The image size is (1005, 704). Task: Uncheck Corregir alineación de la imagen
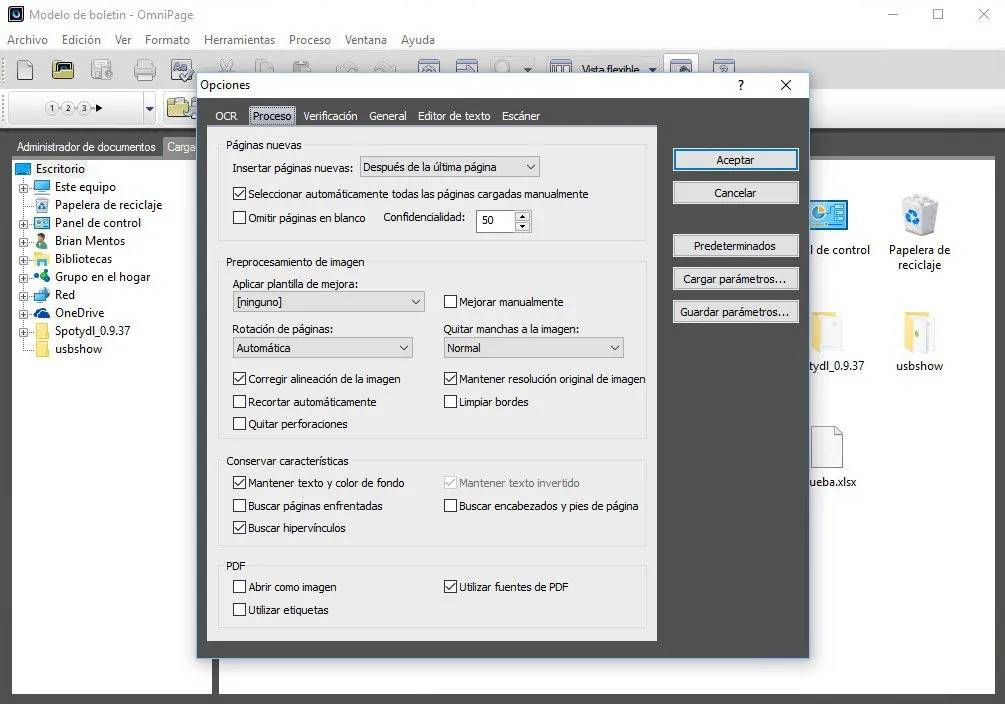click(x=240, y=379)
